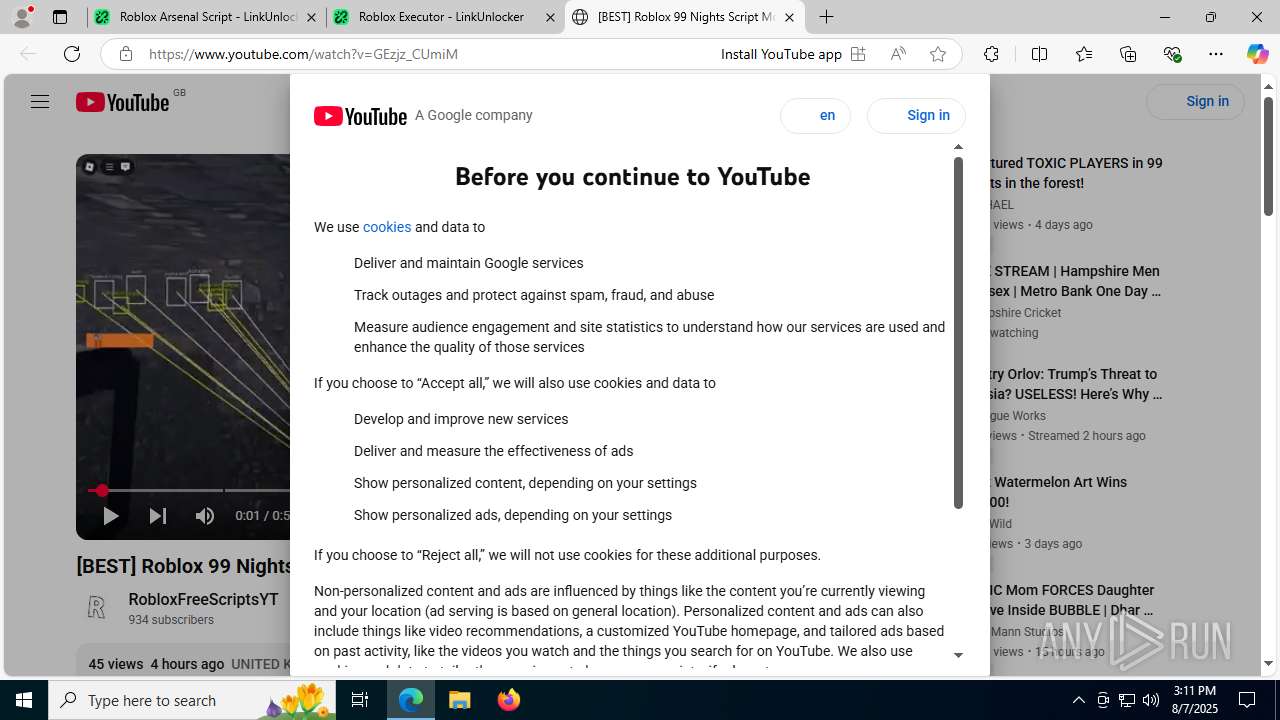This screenshot has width=1280, height=720.
Task: Click the YouTube logo in the page header
Action: [x=122, y=102]
